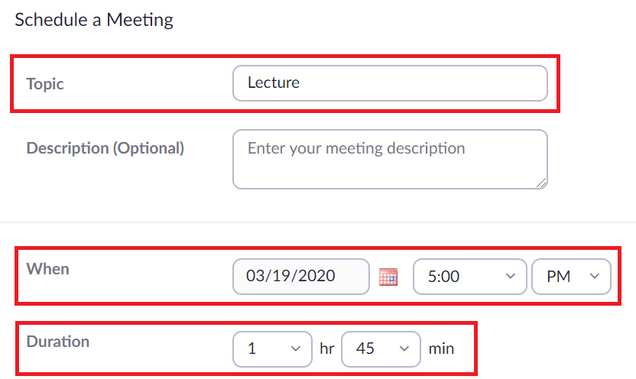
Task: Select the 5:00 start time combo box
Action: click(x=470, y=276)
